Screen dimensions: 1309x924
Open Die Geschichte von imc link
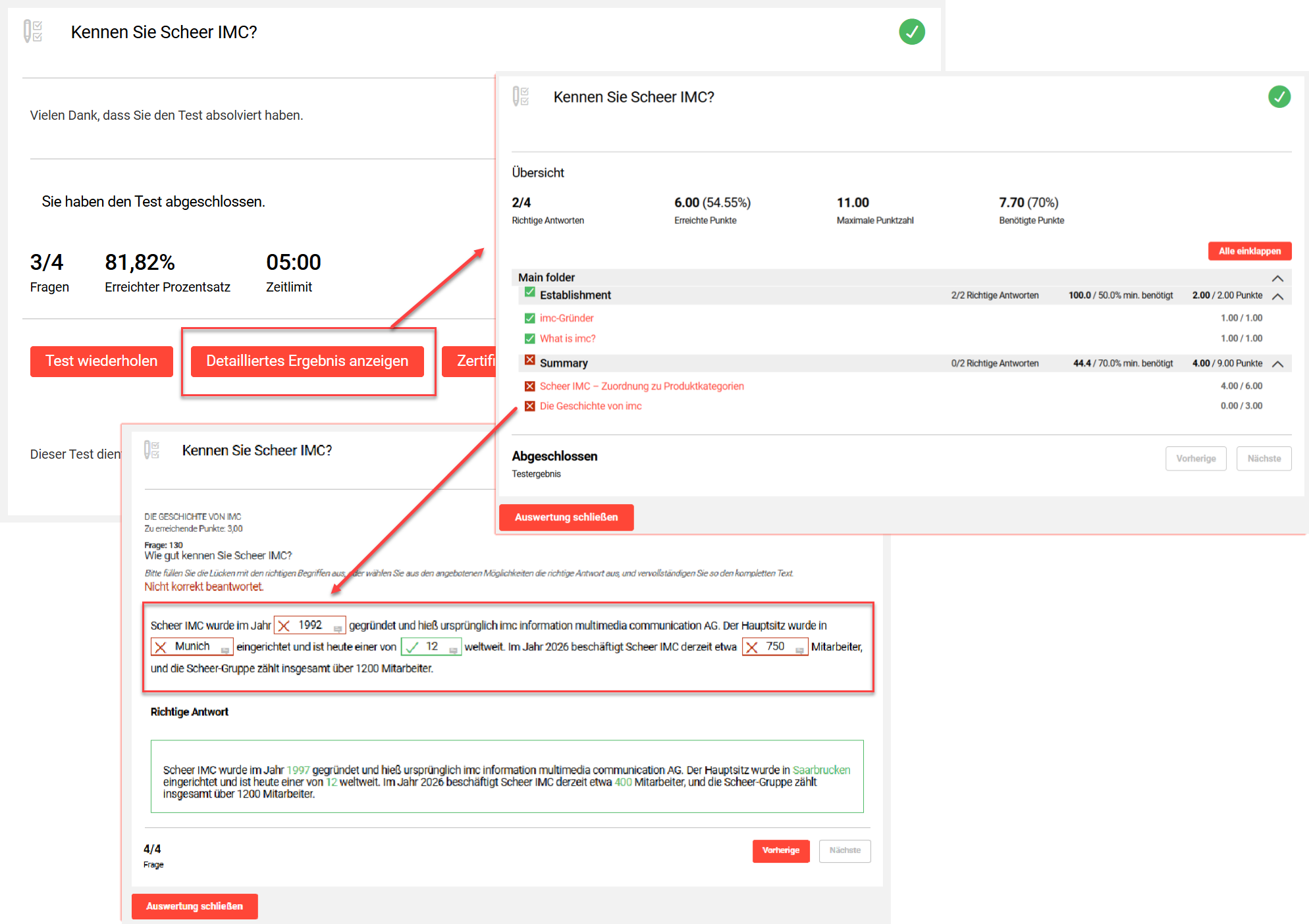tap(591, 406)
